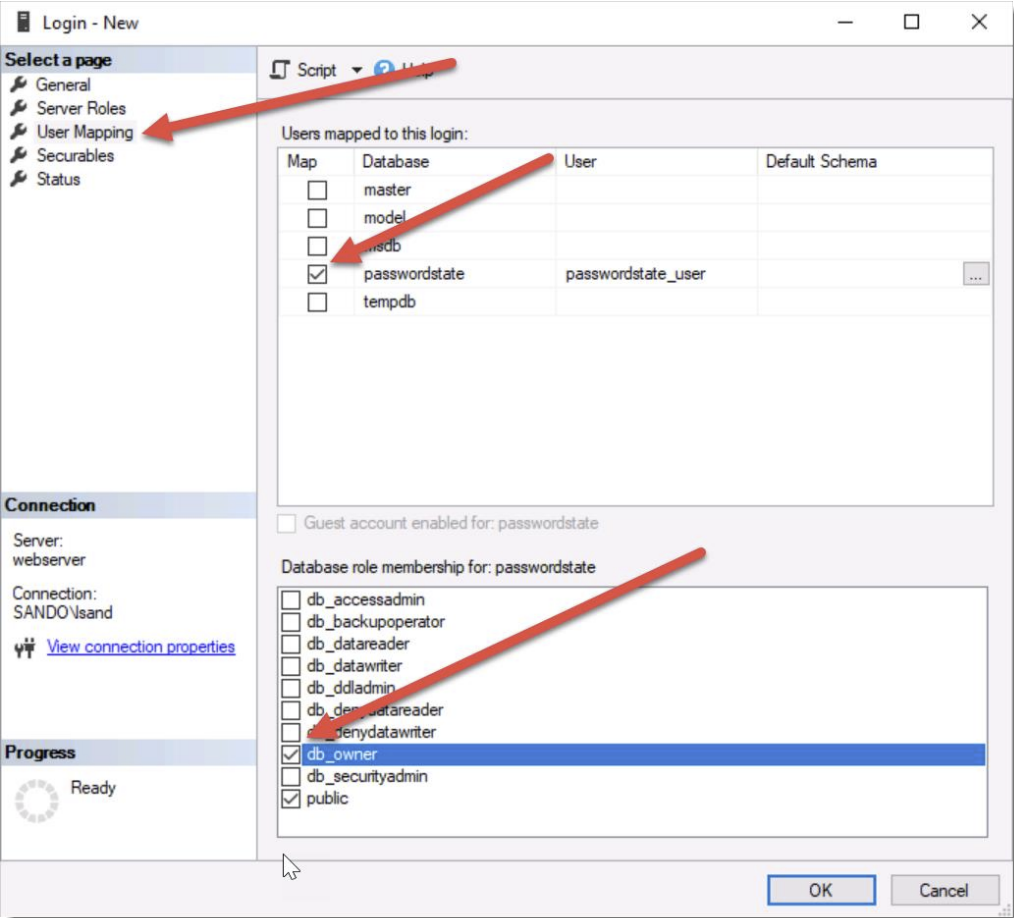Enable the db_datawriter role
Viewport: 1014px width, 918px height.
[291, 666]
